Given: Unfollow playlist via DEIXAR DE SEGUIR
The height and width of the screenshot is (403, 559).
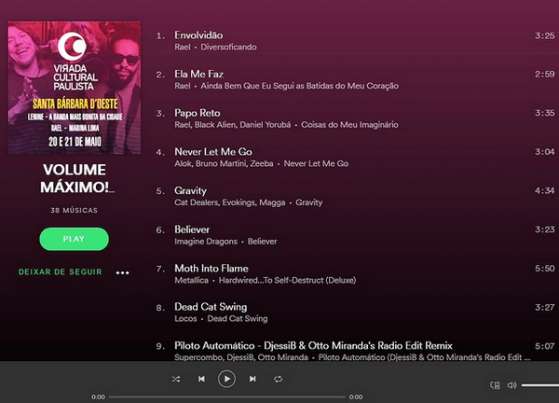Looking at the screenshot, I should [x=60, y=272].
